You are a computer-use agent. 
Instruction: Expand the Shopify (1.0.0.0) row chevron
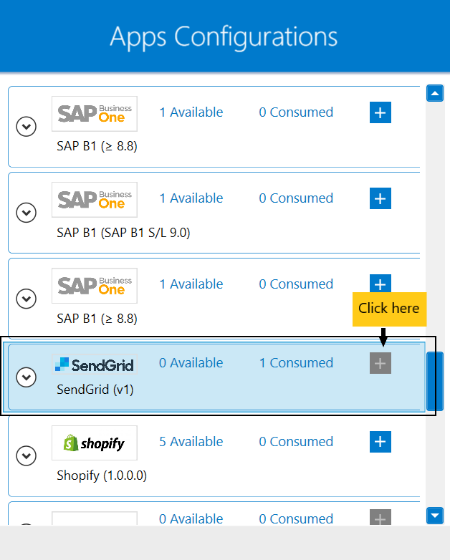point(26,456)
